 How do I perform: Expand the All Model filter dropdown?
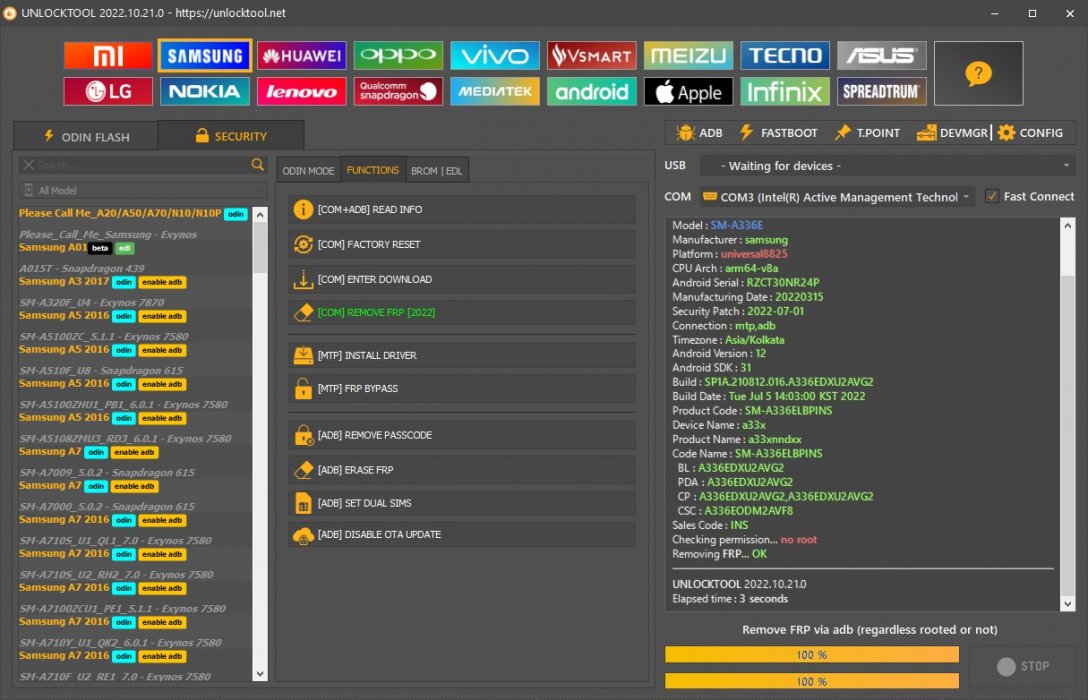[x=143, y=190]
